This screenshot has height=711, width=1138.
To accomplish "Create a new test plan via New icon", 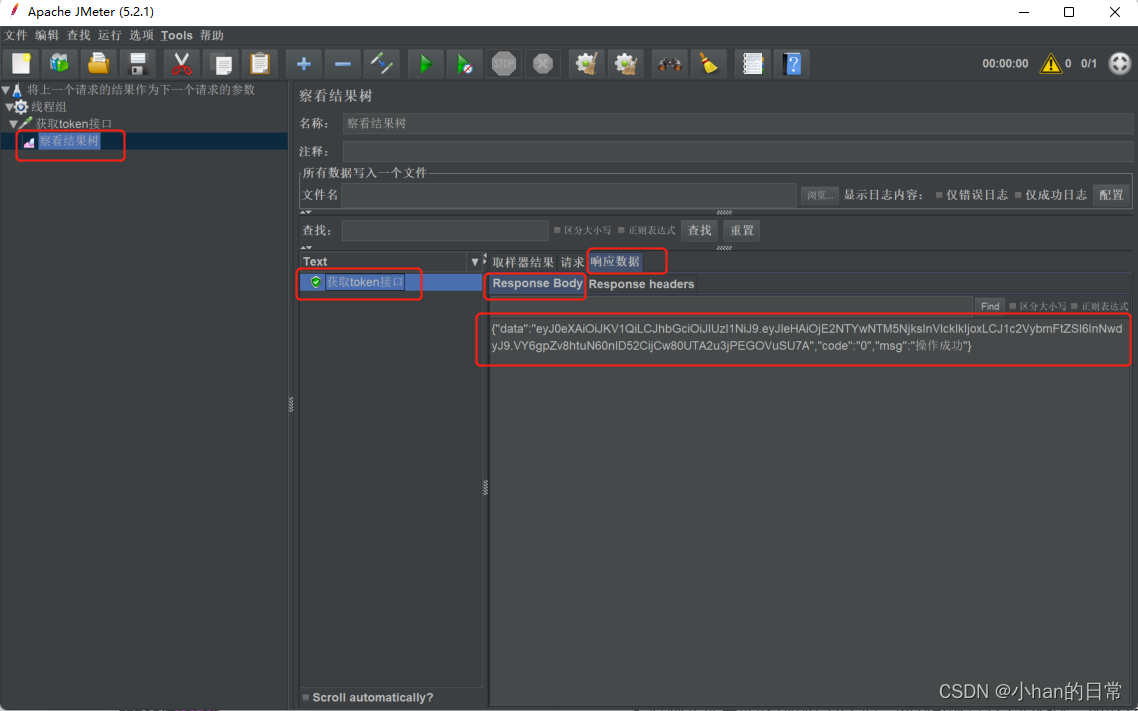I will [21, 64].
